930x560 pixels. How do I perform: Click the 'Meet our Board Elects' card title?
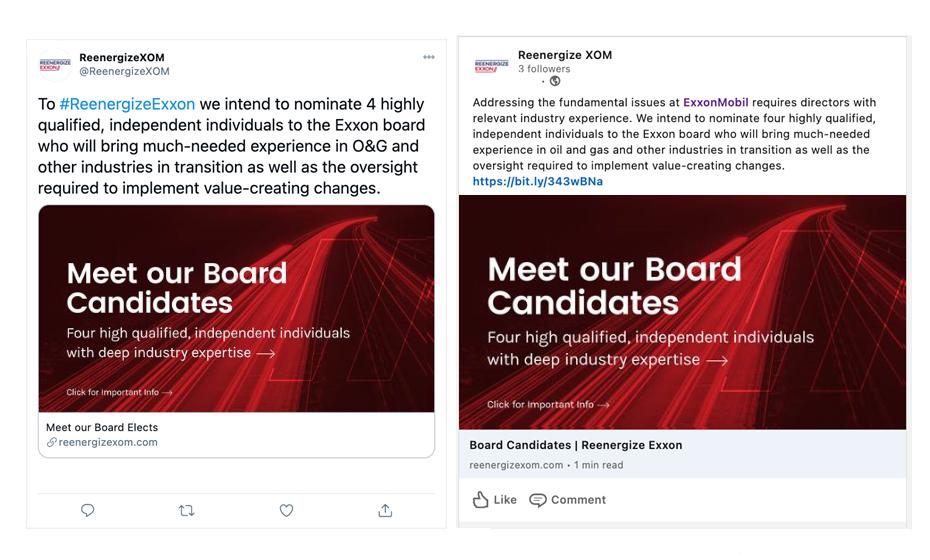tap(102, 427)
